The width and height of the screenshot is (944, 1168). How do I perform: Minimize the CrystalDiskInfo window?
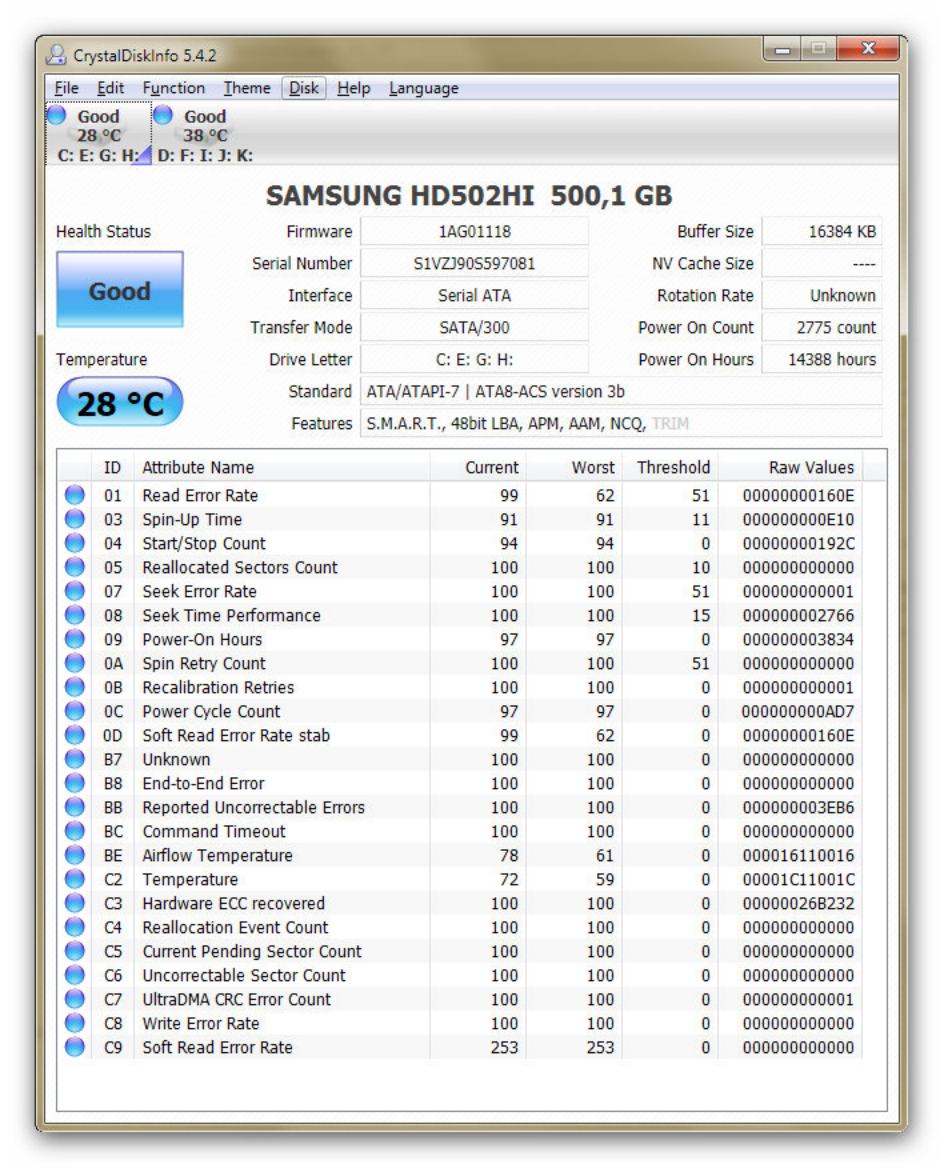point(782,49)
